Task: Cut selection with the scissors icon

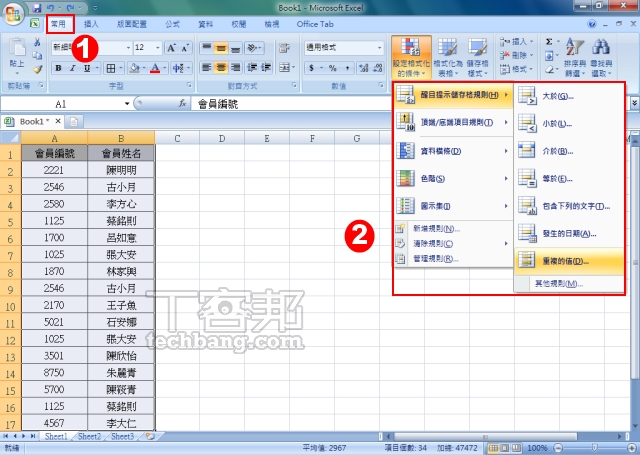Action: tap(37, 42)
